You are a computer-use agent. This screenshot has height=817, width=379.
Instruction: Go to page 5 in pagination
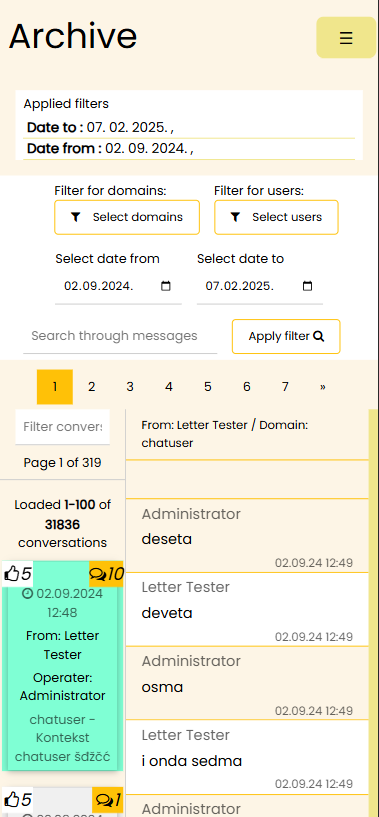pyautogui.click(x=208, y=387)
